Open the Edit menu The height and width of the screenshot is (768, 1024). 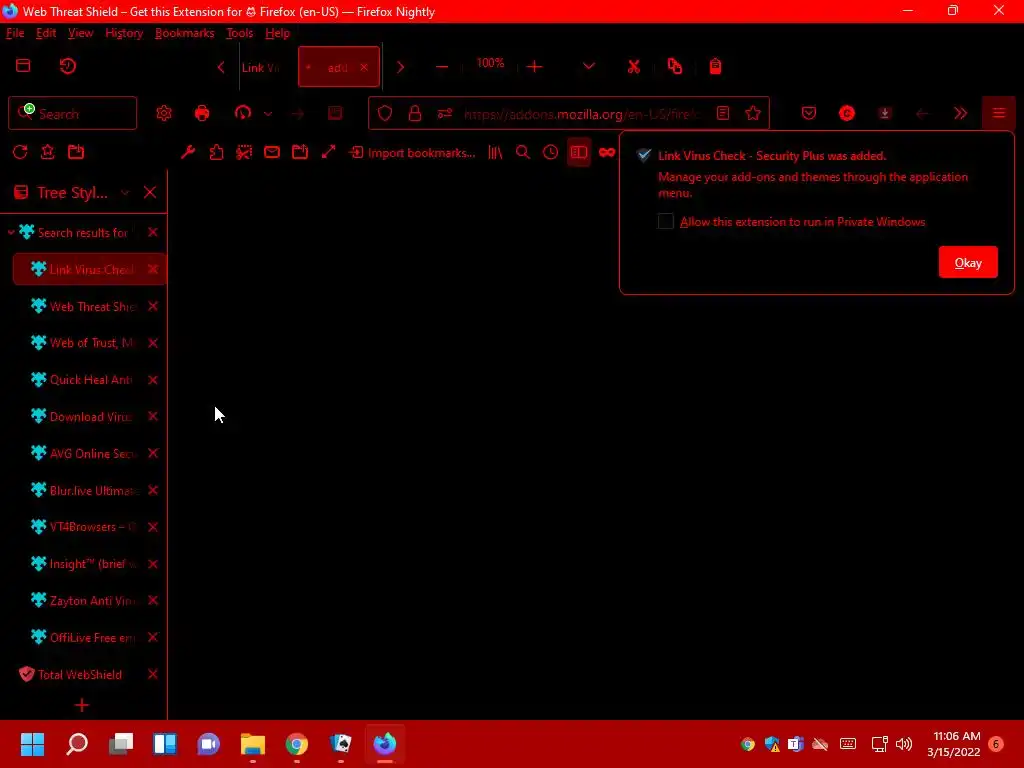click(x=46, y=33)
